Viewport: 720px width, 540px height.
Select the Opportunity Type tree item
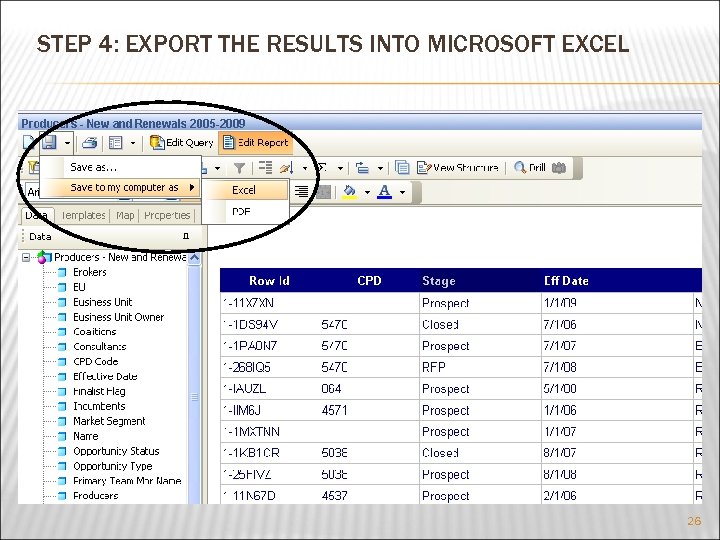112,466
